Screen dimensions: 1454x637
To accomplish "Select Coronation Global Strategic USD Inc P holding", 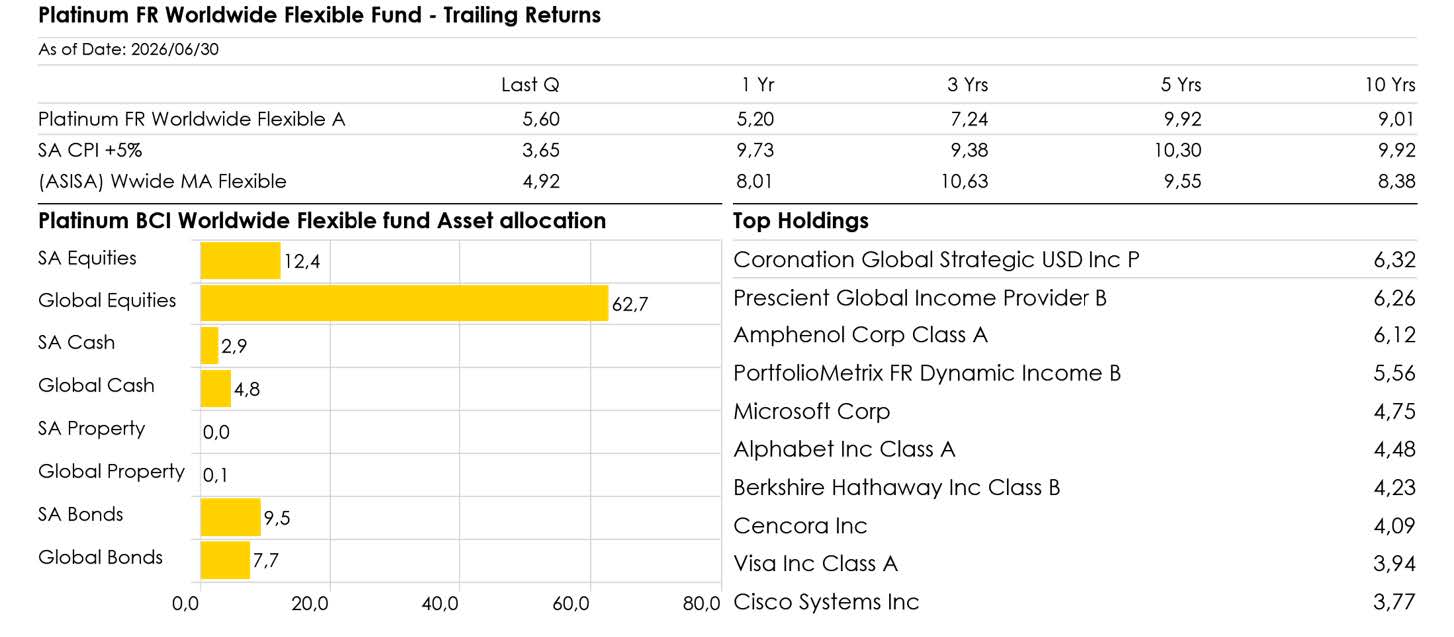I will (1075, 260).
